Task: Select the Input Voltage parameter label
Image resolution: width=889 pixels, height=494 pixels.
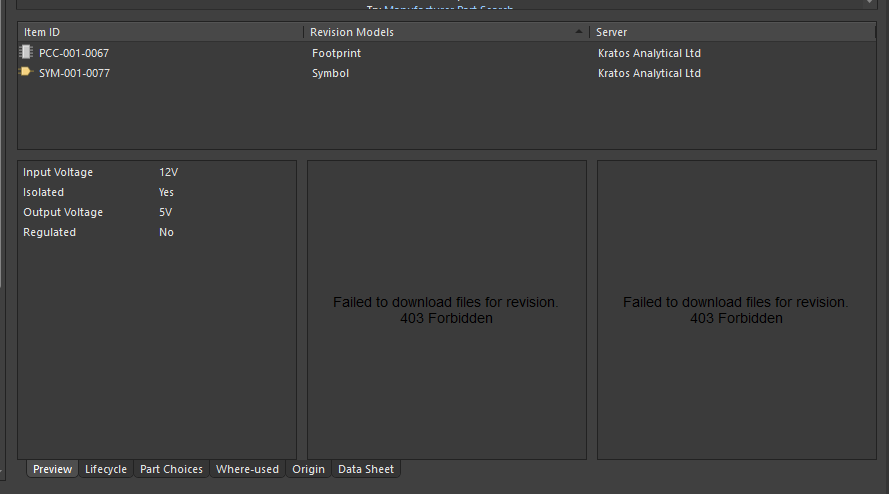Action: 58,172
